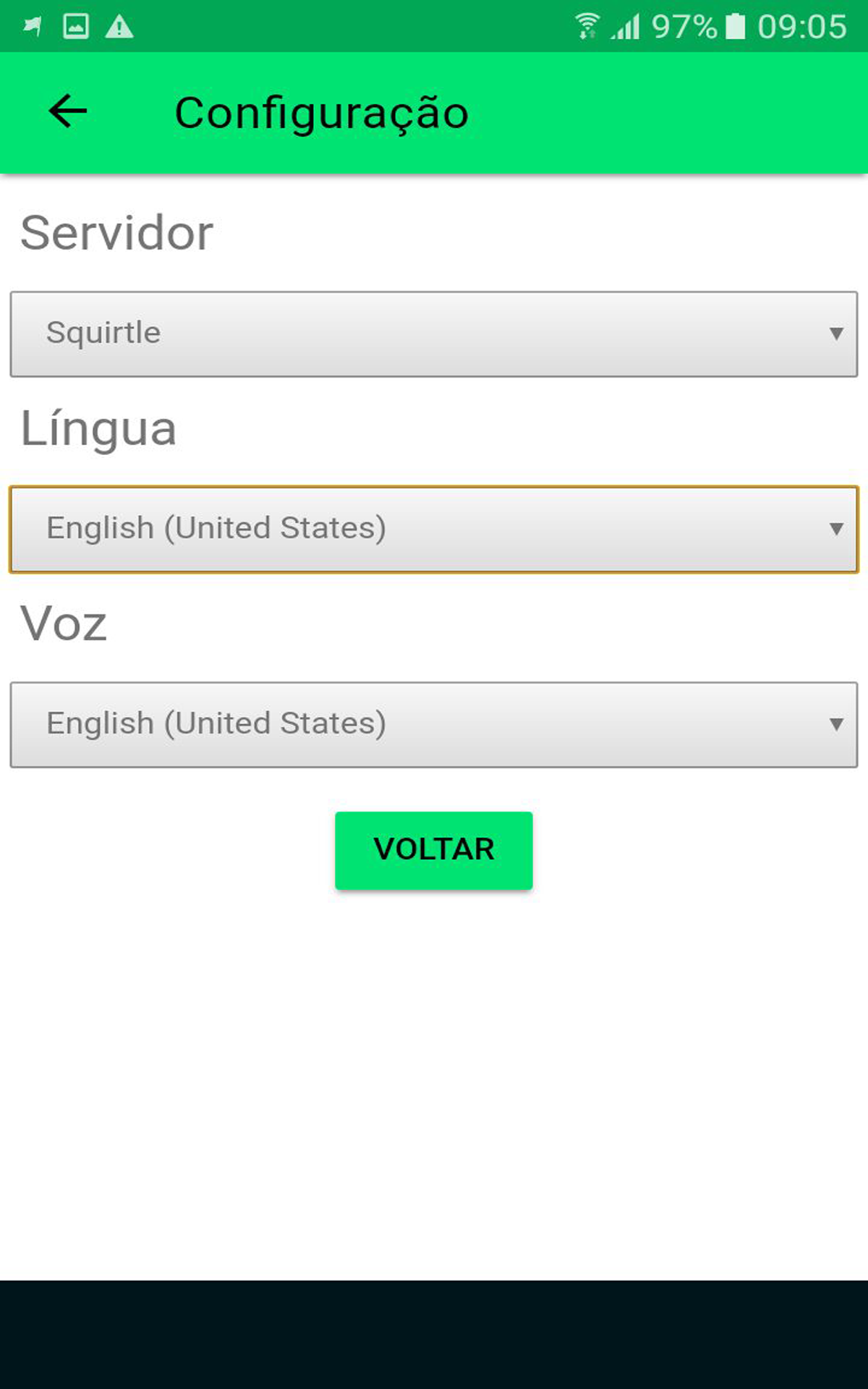Click the warning triangle status icon
The height and width of the screenshot is (1389, 868).
117,27
